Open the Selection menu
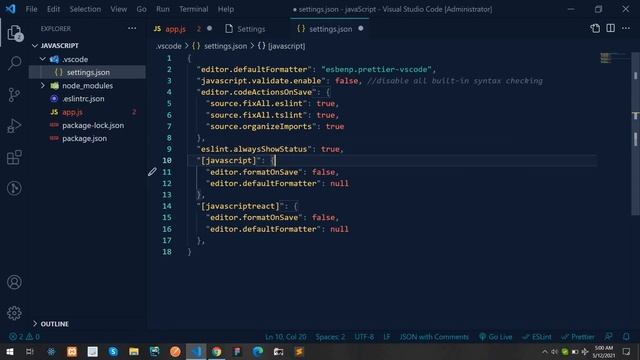The height and width of the screenshot is (360, 640). (85, 9)
